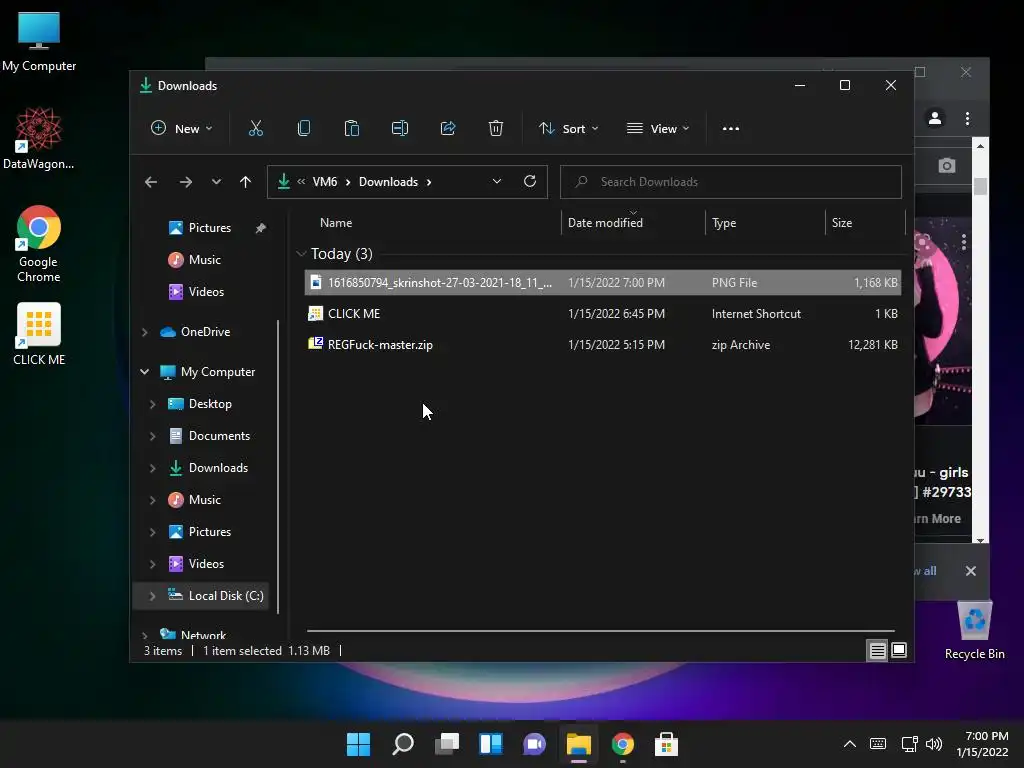Click the navigation pane vertical scrollbar
The image size is (1024, 768).
pos(279,467)
